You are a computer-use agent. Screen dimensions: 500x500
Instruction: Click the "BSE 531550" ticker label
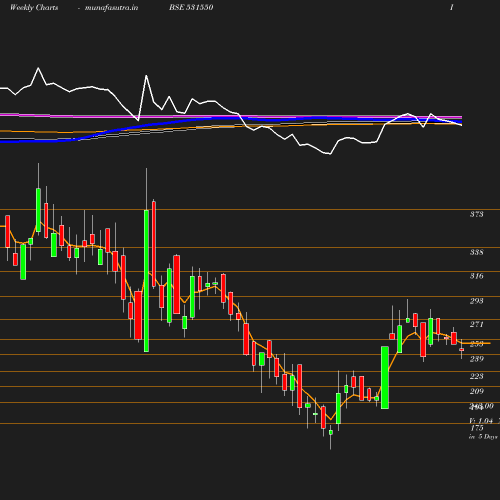[191, 7]
